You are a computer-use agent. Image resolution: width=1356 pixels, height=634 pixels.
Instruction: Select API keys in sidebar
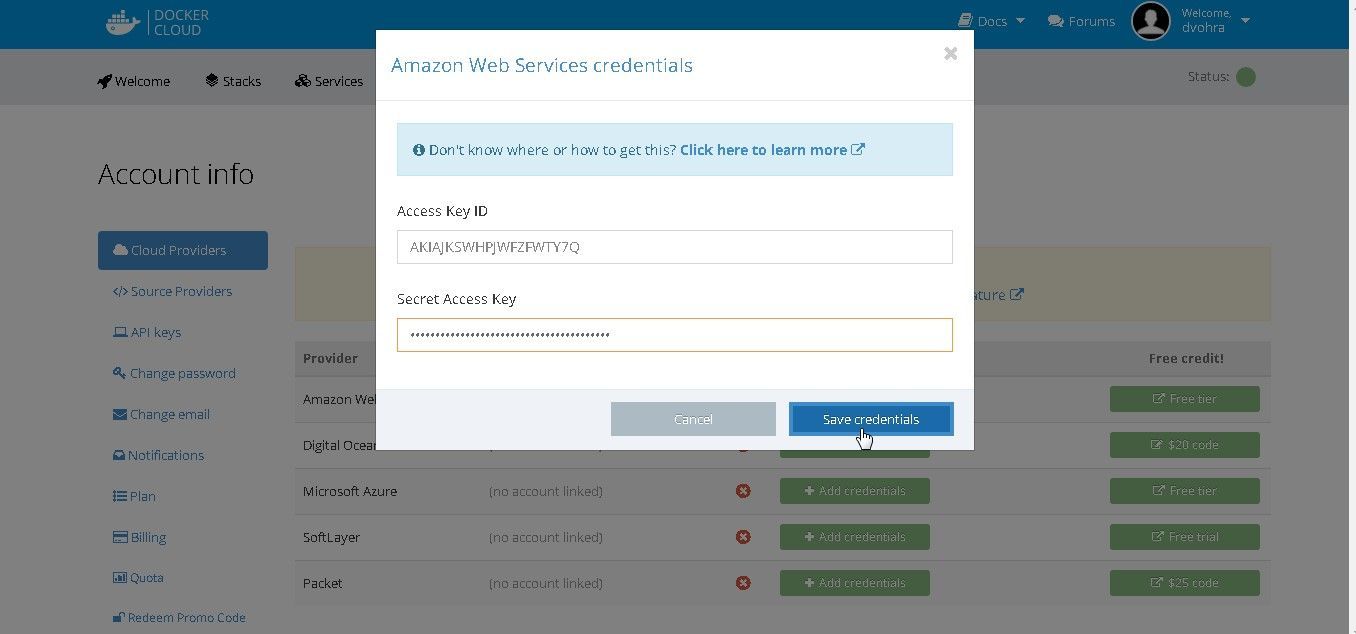(x=147, y=332)
